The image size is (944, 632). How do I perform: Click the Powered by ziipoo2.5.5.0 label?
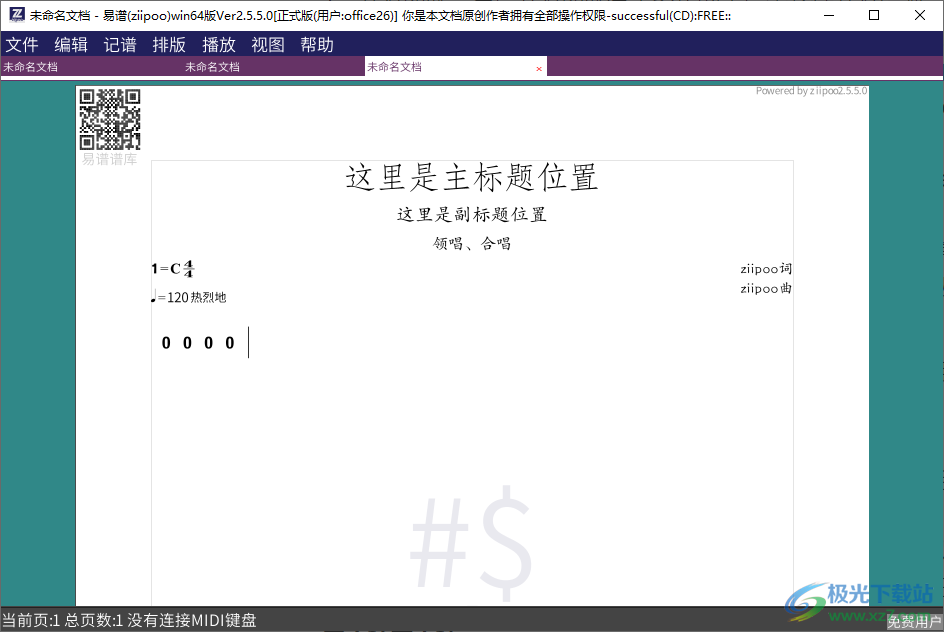812,90
